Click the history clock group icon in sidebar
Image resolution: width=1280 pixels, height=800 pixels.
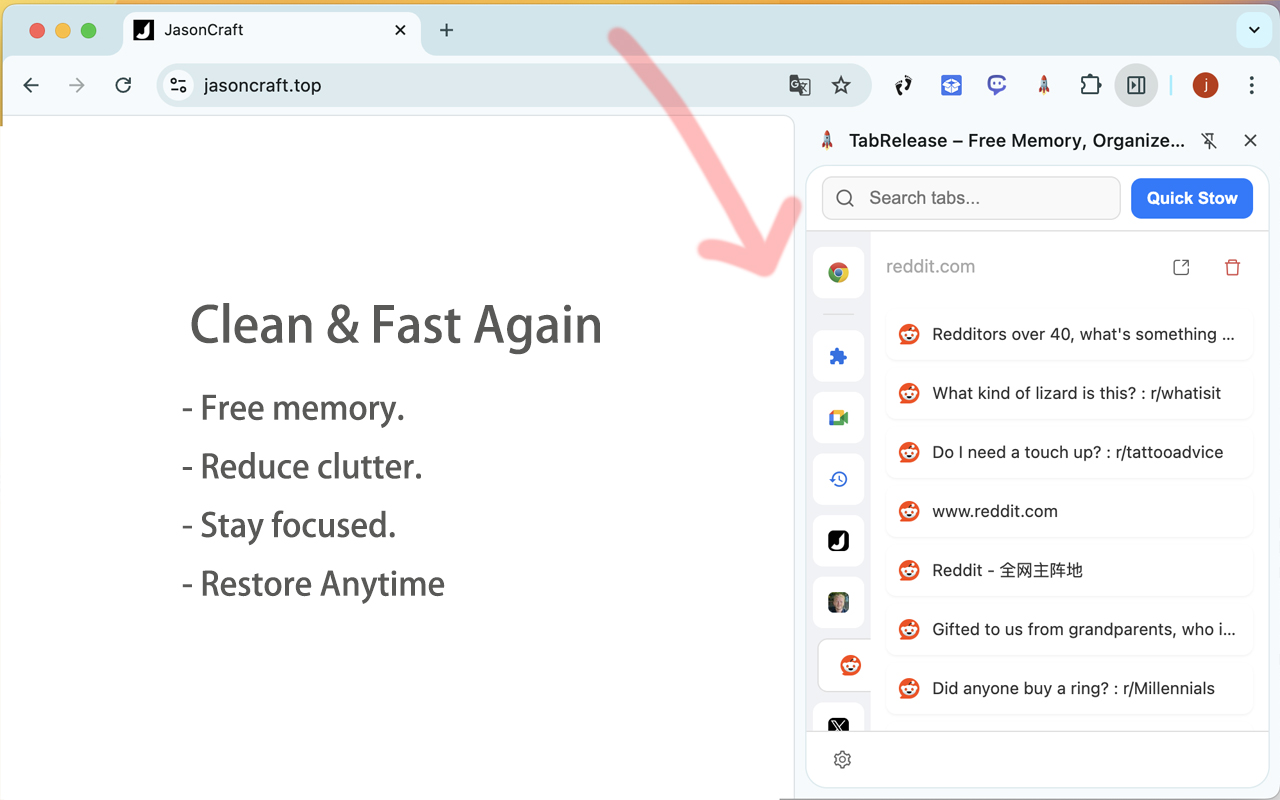pos(838,478)
